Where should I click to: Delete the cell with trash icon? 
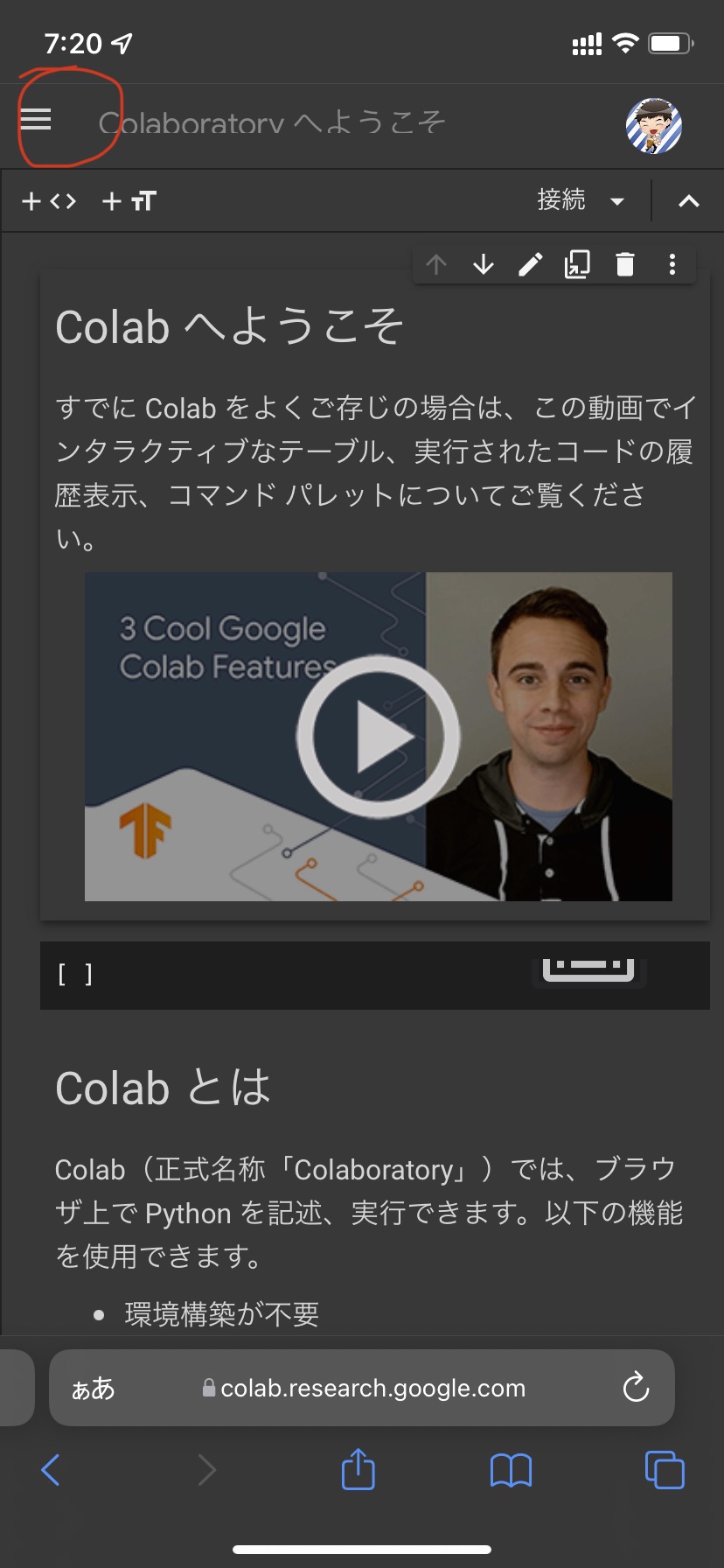coord(624,264)
